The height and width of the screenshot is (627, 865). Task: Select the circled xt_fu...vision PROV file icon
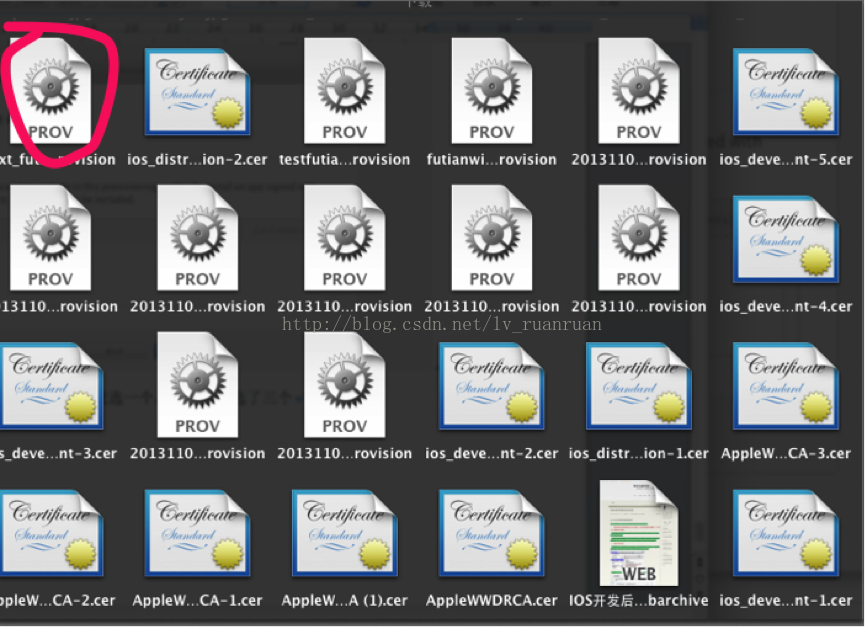pyautogui.click(x=51, y=91)
